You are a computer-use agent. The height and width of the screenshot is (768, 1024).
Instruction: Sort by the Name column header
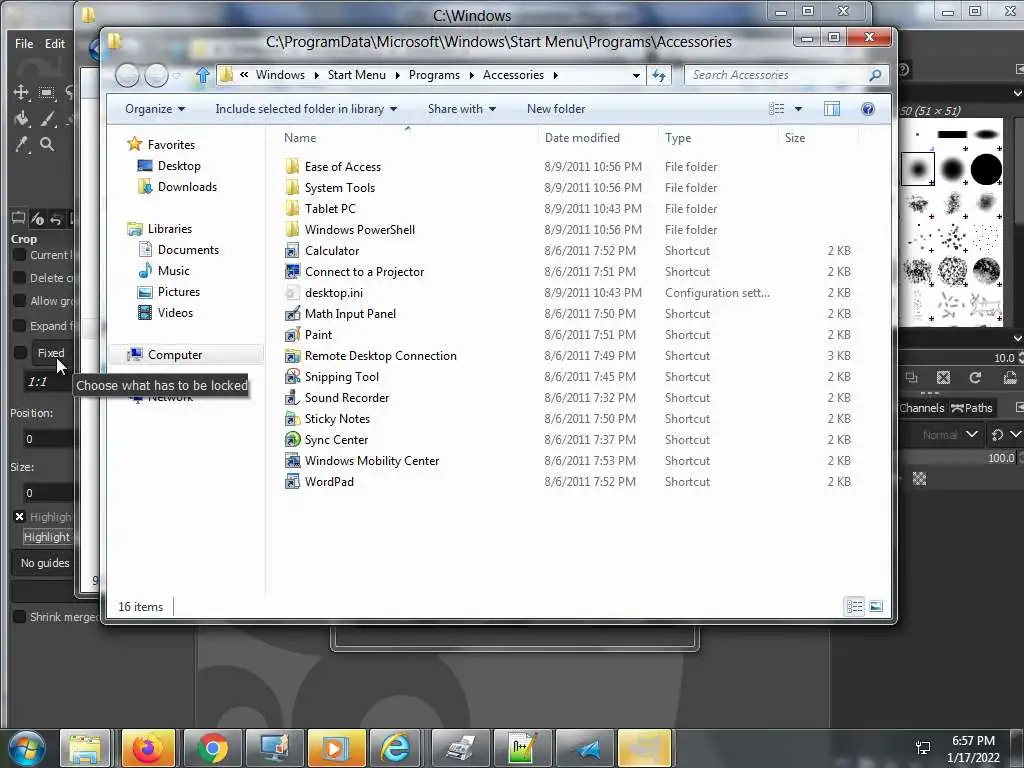(300, 138)
